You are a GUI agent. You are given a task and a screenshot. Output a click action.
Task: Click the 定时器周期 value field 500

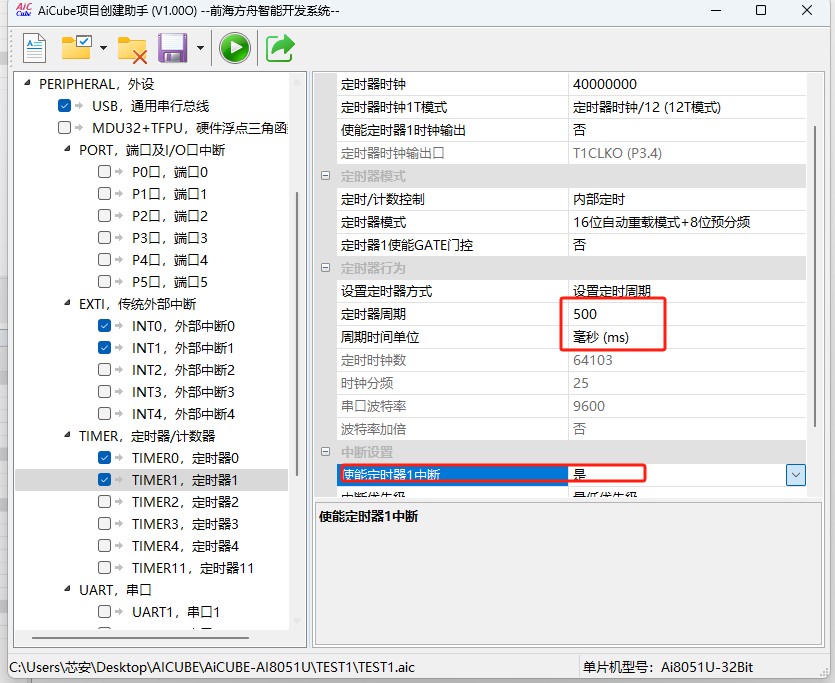(687, 314)
